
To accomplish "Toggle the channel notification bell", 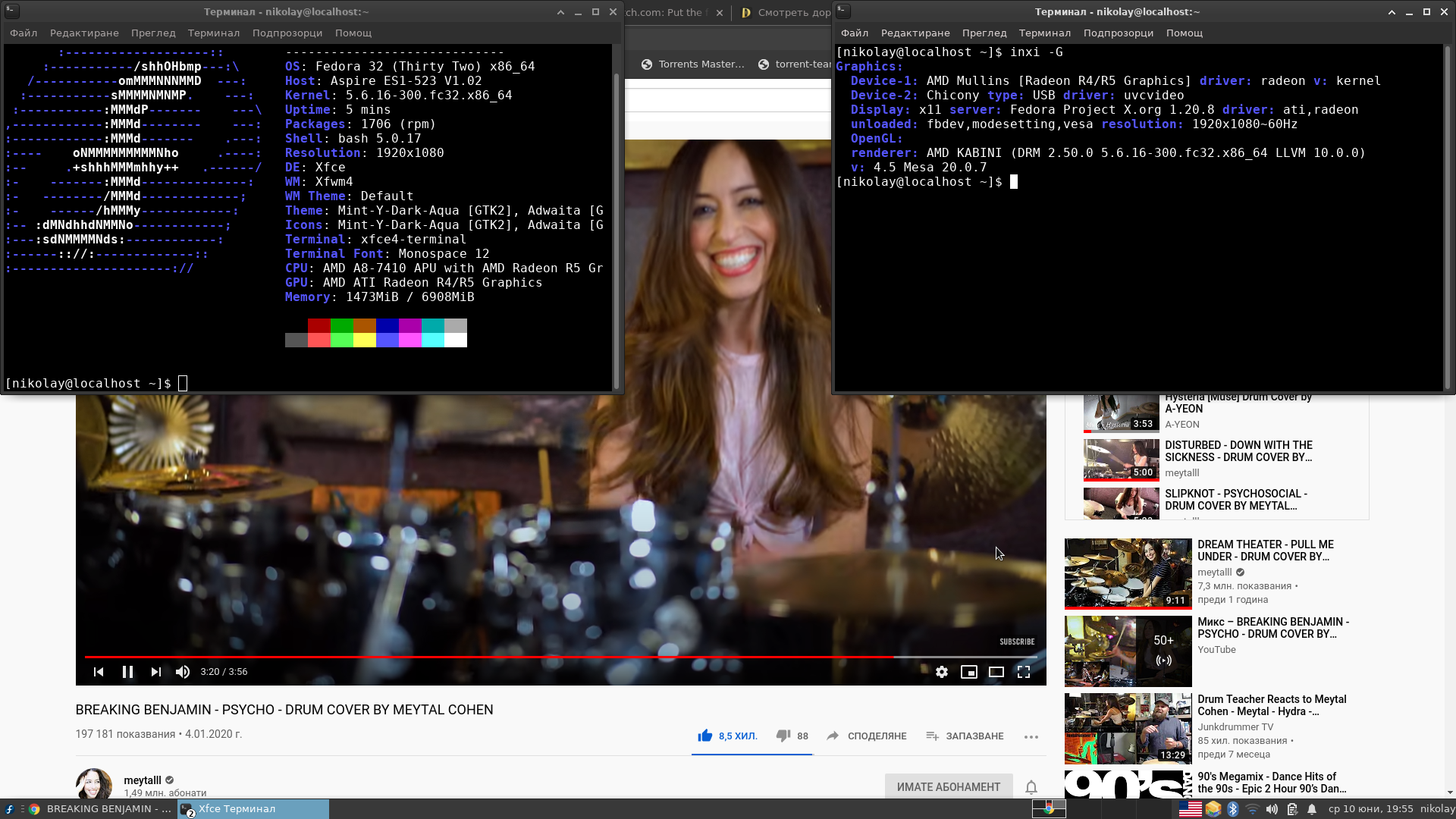I will click(1031, 787).
